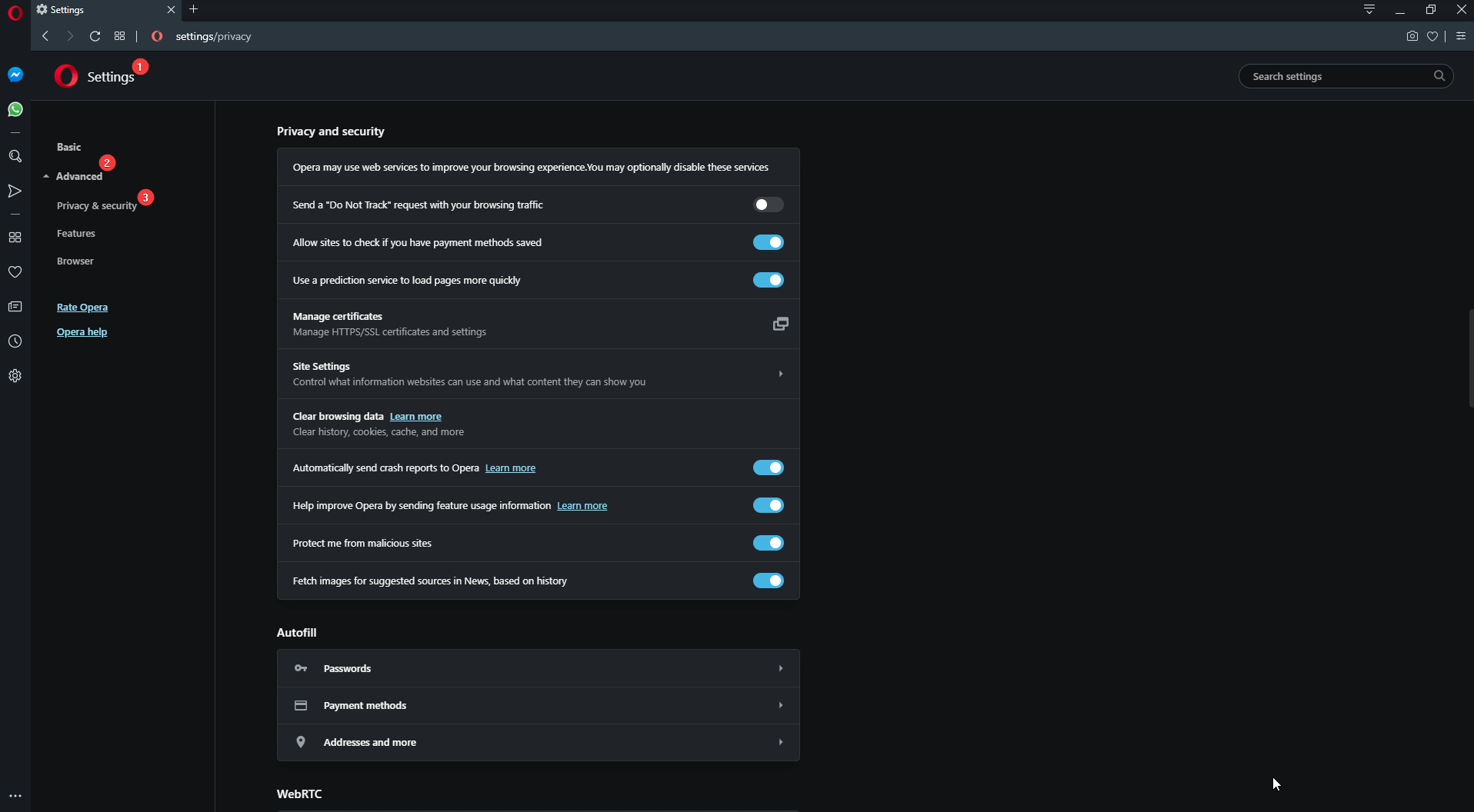The width and height of the screenshot is (1474, 812).
Task: Turn off Protect me from malicious sites
Action: (769, 543)
